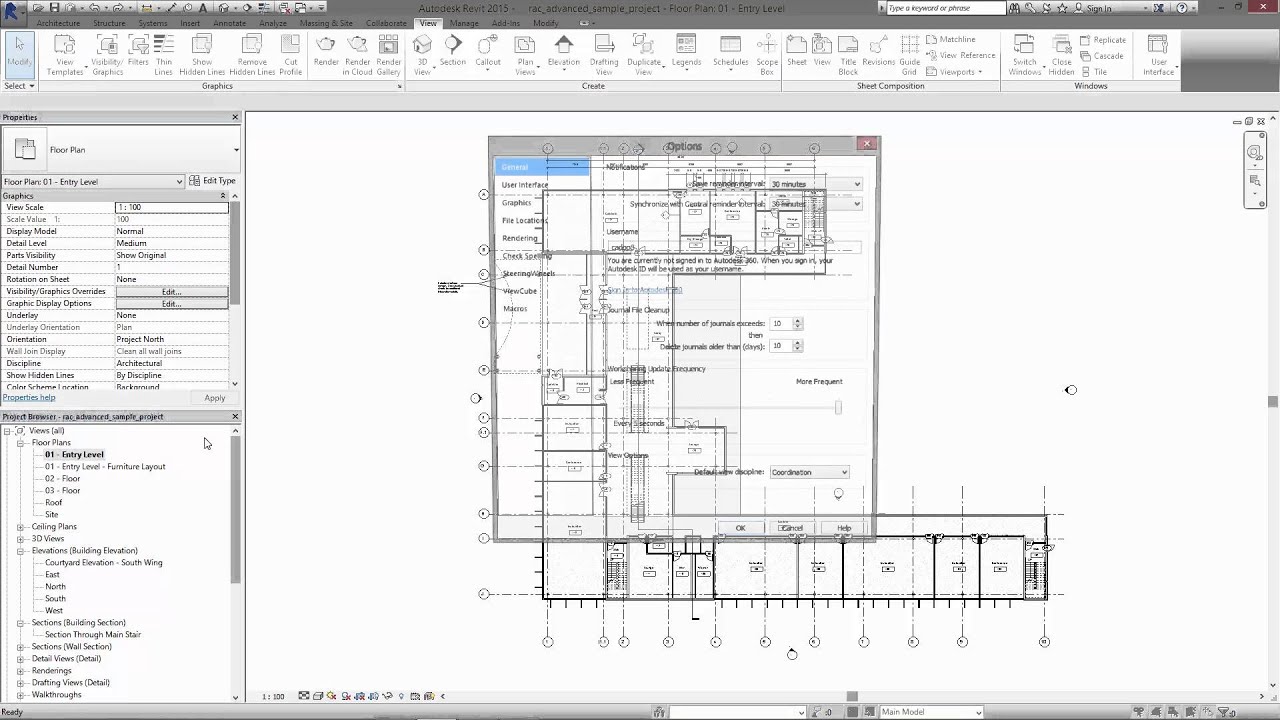Select the Cut Profile tool
The height and width of the screenshot is (720, 1280).
click(x=290, y=55)
